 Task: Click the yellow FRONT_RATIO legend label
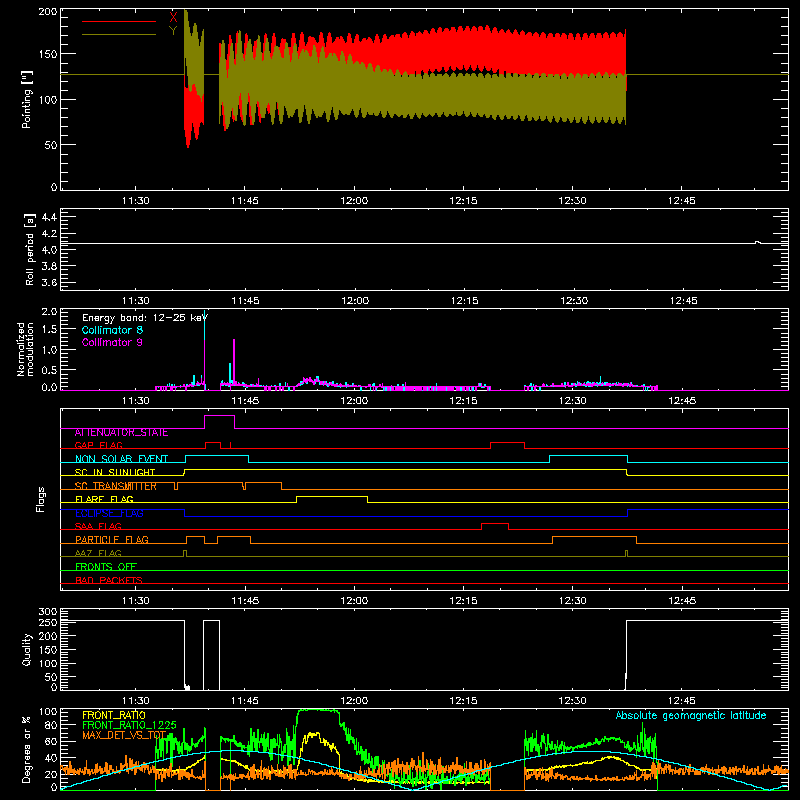pos(114,715)
